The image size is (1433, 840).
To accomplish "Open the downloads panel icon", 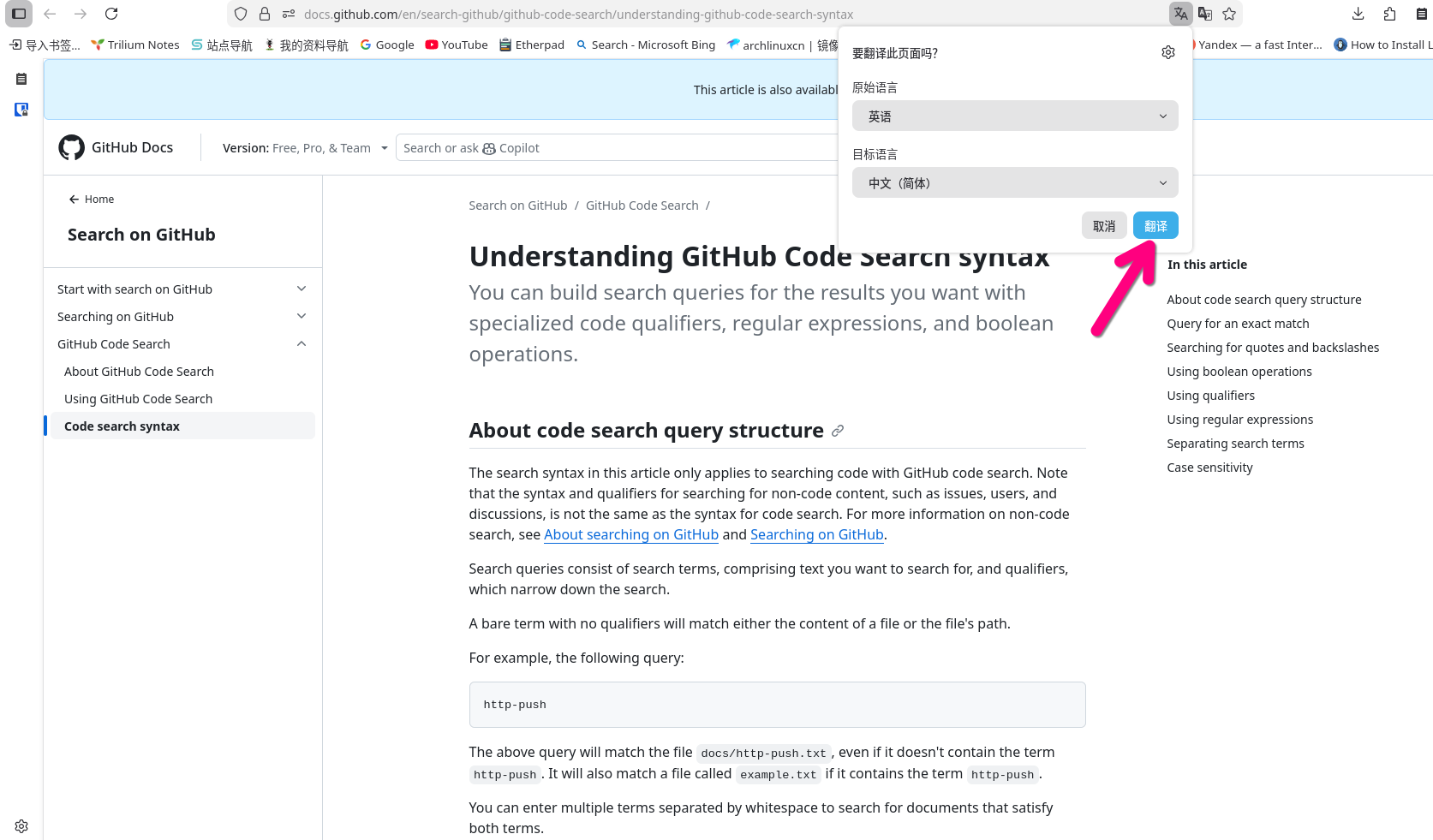I will [1358, 14].
